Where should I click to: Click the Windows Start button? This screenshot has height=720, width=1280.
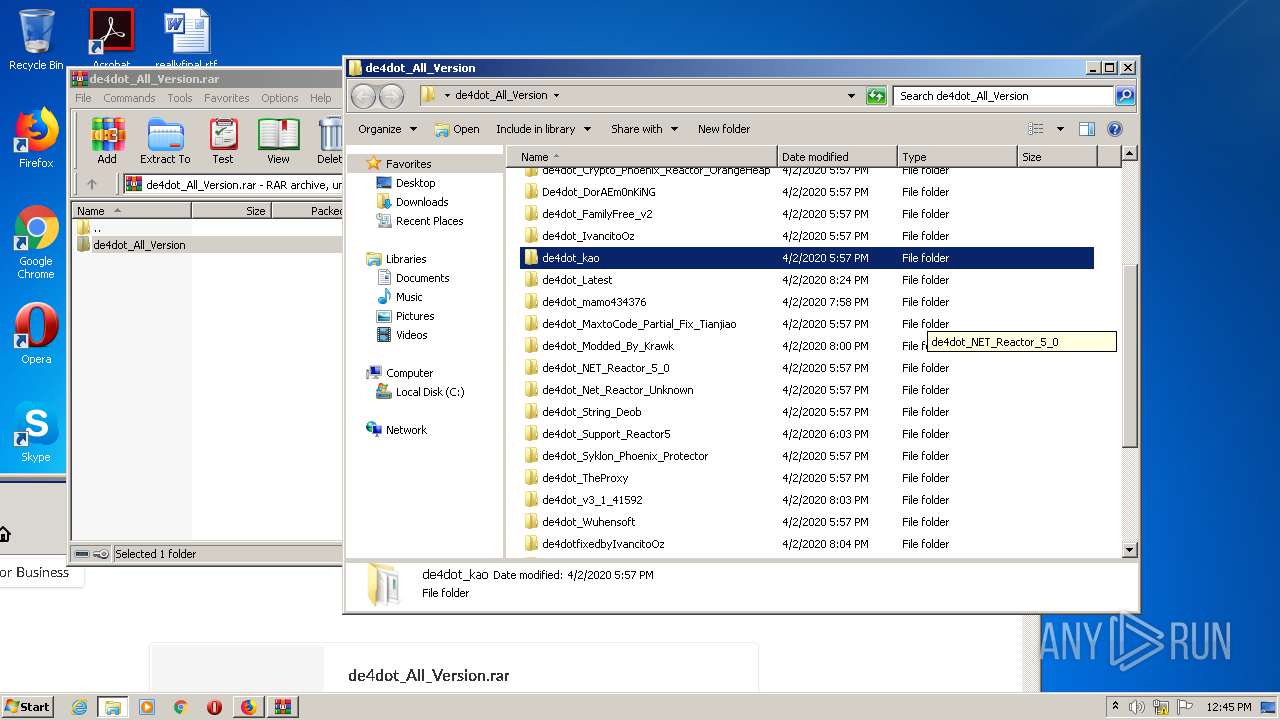pos(28,707)
